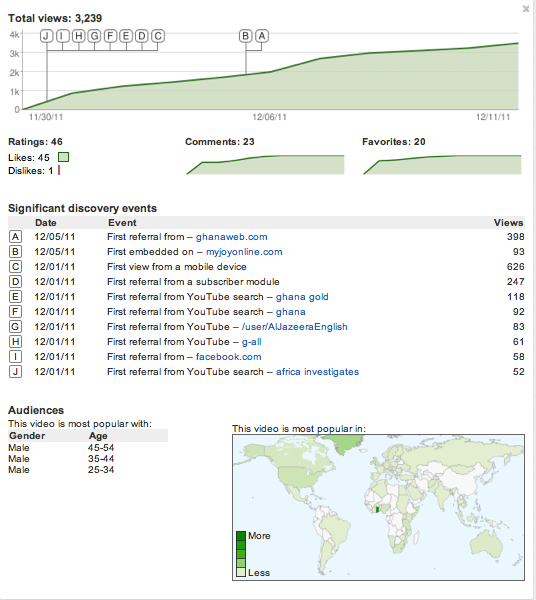Viewport: 536px width, 600px height.
Task: Click the red Dislikes bar indicator
Action: pyautogui.click(x=59, y=170)
